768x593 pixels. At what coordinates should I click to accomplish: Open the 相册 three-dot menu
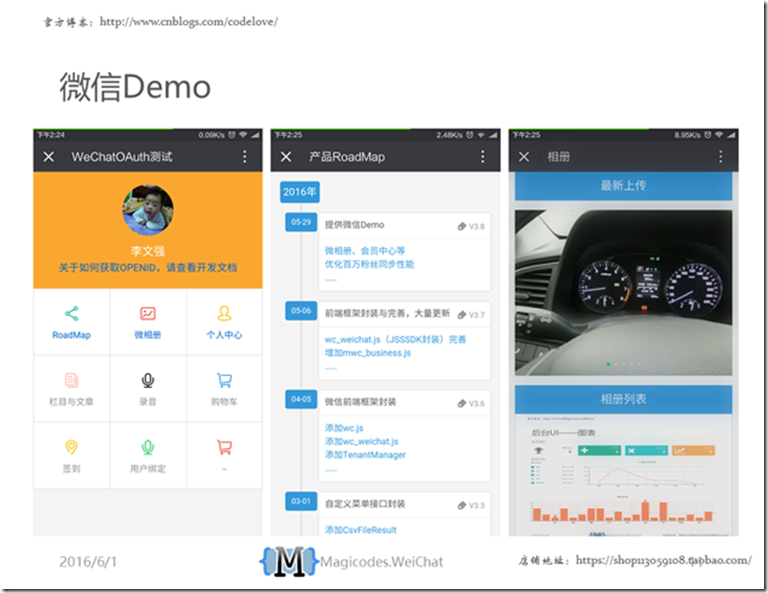(x=720, y=157)
